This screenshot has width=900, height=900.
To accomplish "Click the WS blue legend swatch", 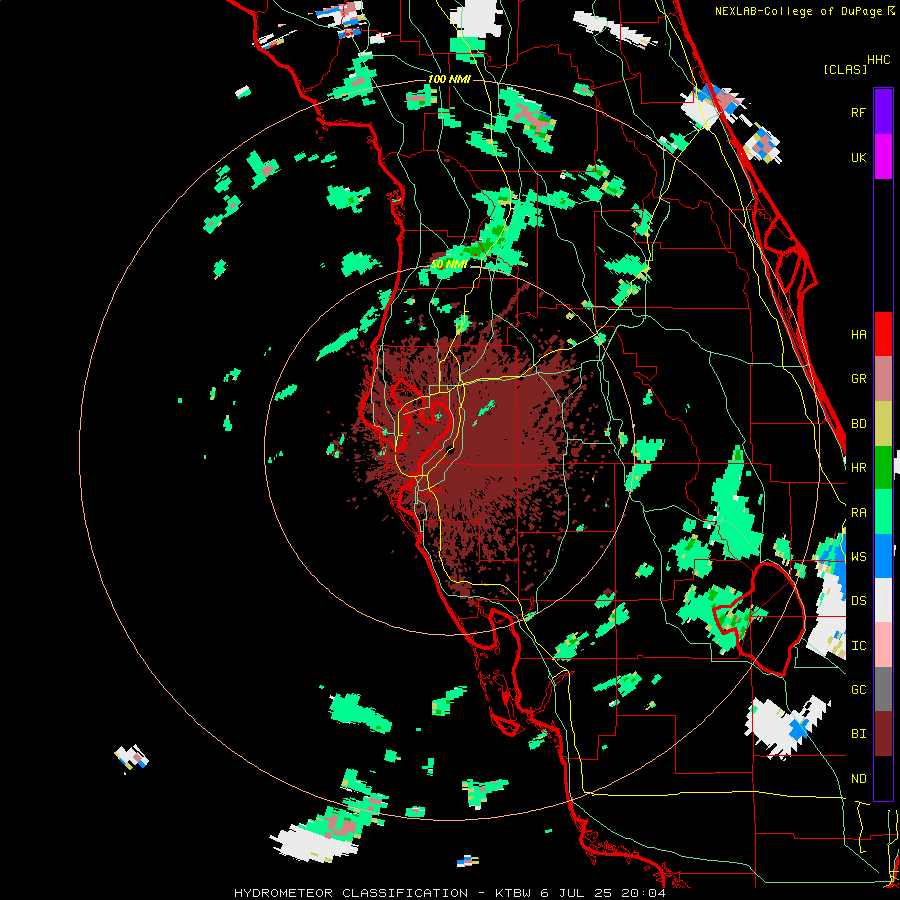I will pos(883,556).
